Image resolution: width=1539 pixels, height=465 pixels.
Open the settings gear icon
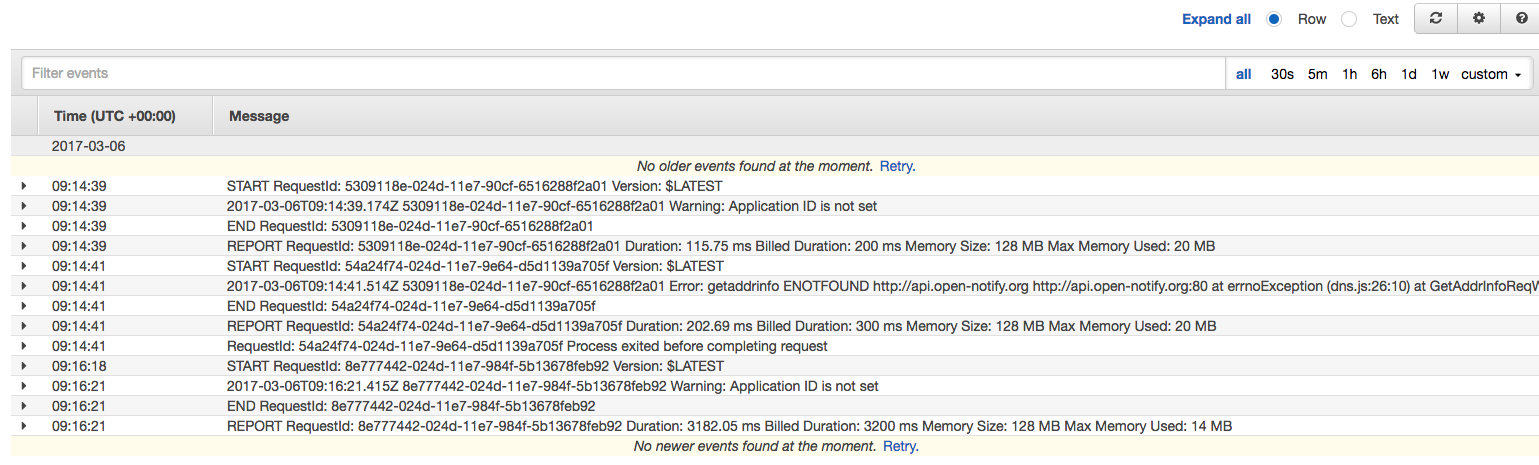point(1478,19)
